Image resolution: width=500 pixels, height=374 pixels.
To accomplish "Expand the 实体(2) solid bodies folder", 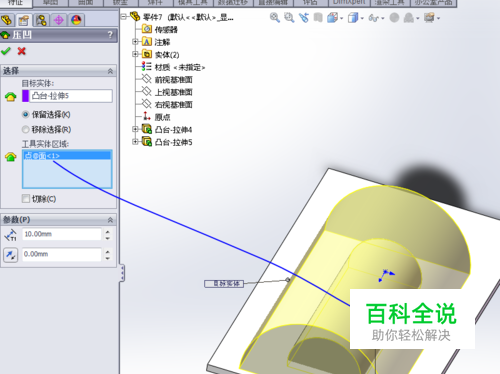I will tap(135, 54).
